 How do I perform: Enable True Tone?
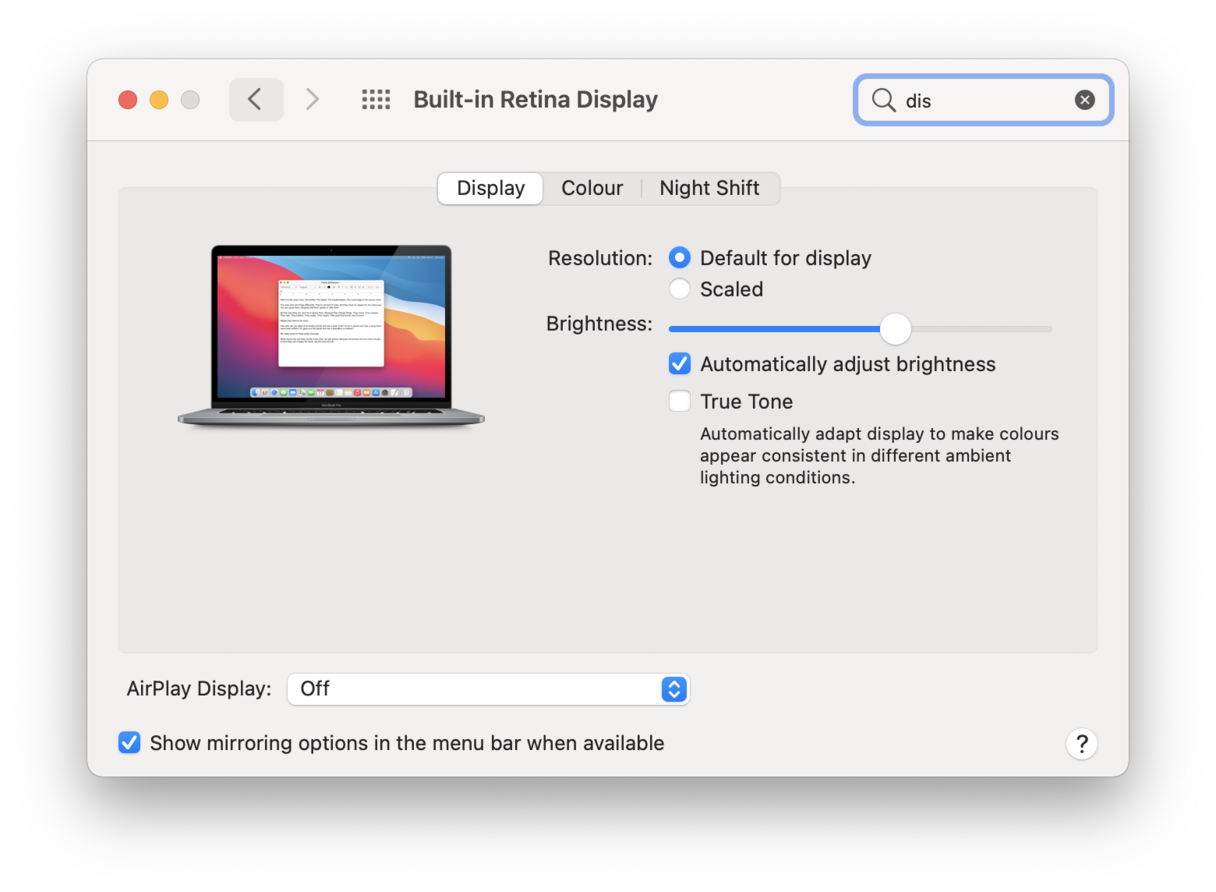680,400
